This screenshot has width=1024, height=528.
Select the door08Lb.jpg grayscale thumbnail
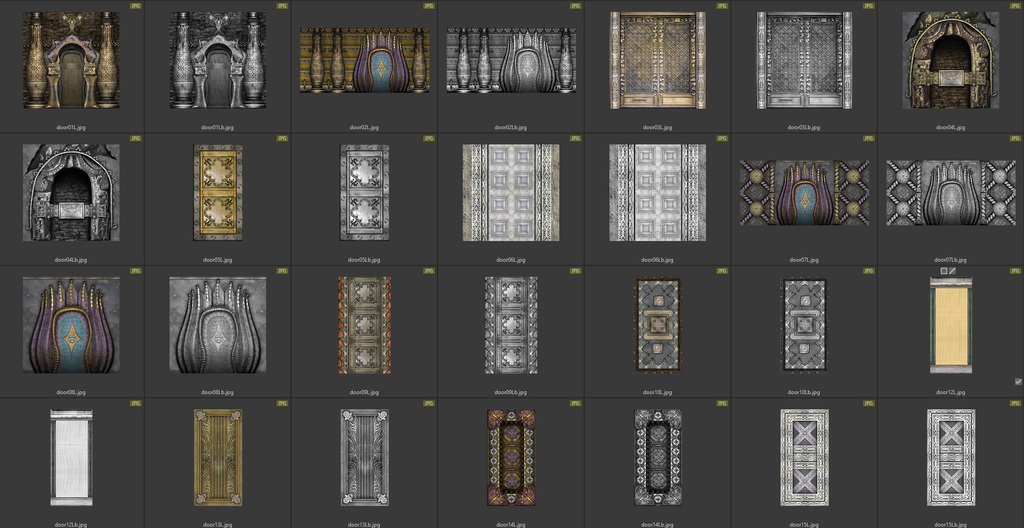218,325
